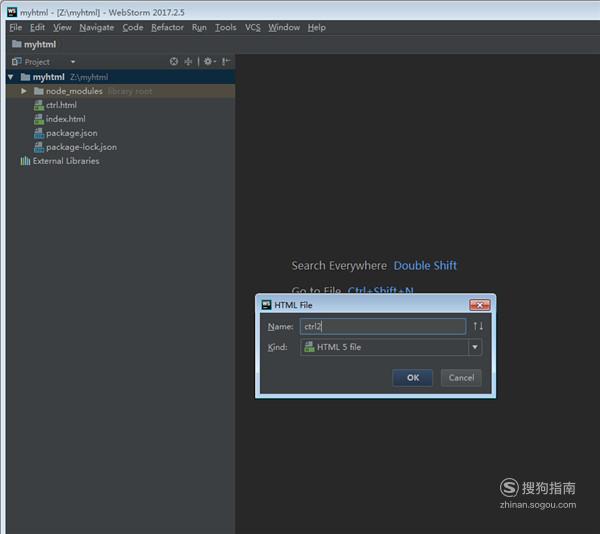Expand the node_modules folder
The image size is (600, 534).
click(x=24, y=91)
